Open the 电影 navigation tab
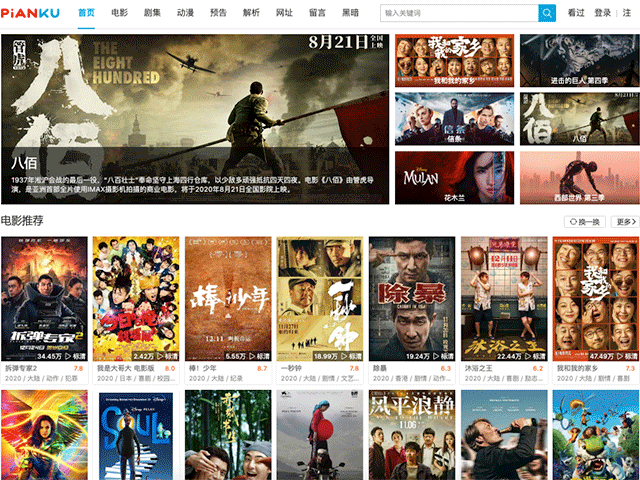The width and height of the screenshot is (640, 480). 119,13
